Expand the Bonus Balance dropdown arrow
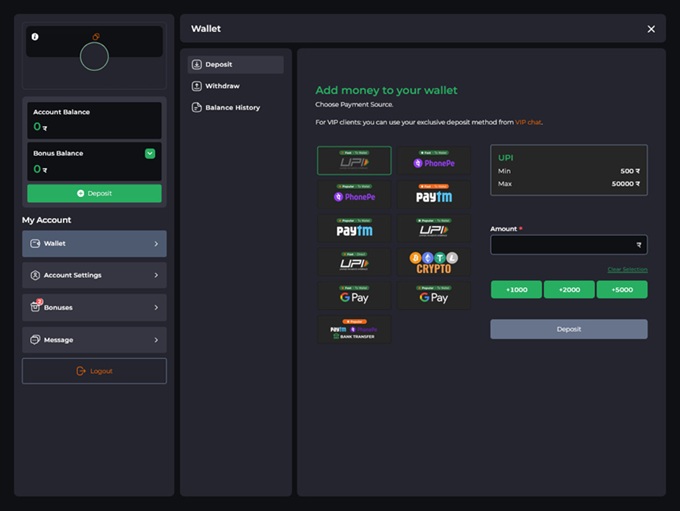This screenshot has width=680, height=511. click(150, 154)
